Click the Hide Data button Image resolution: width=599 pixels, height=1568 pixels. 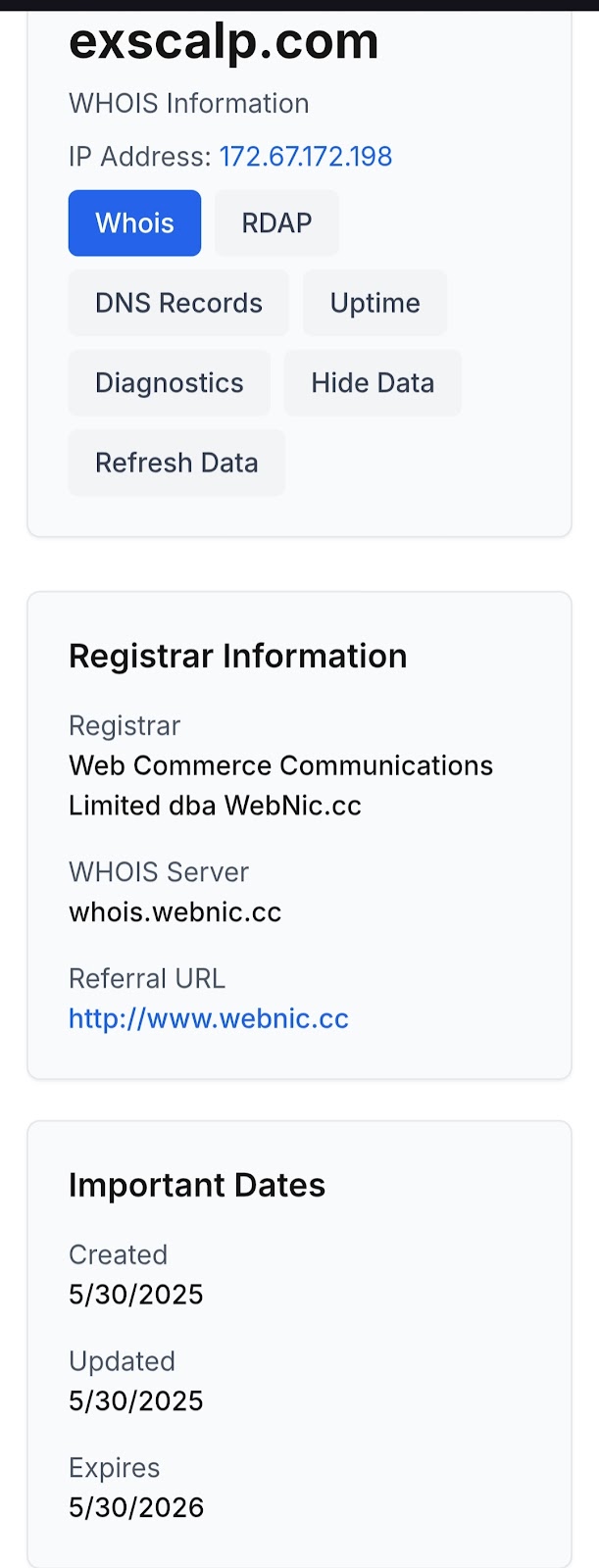[373, 383]
